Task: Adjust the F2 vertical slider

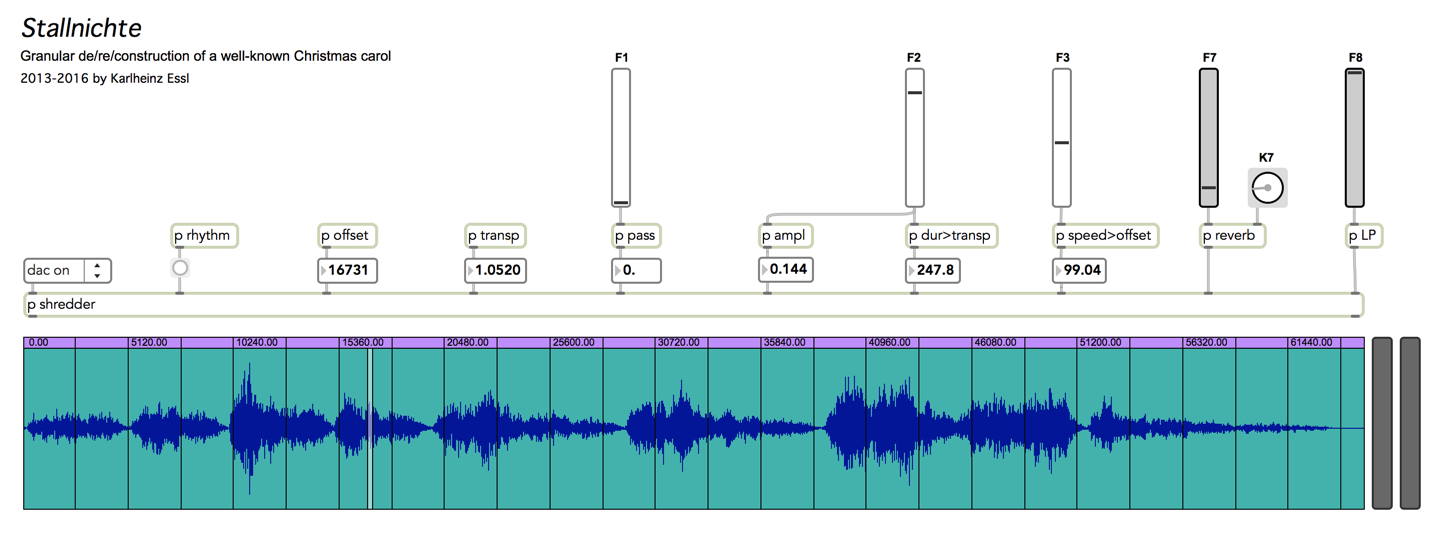Action: coord(914,138)
